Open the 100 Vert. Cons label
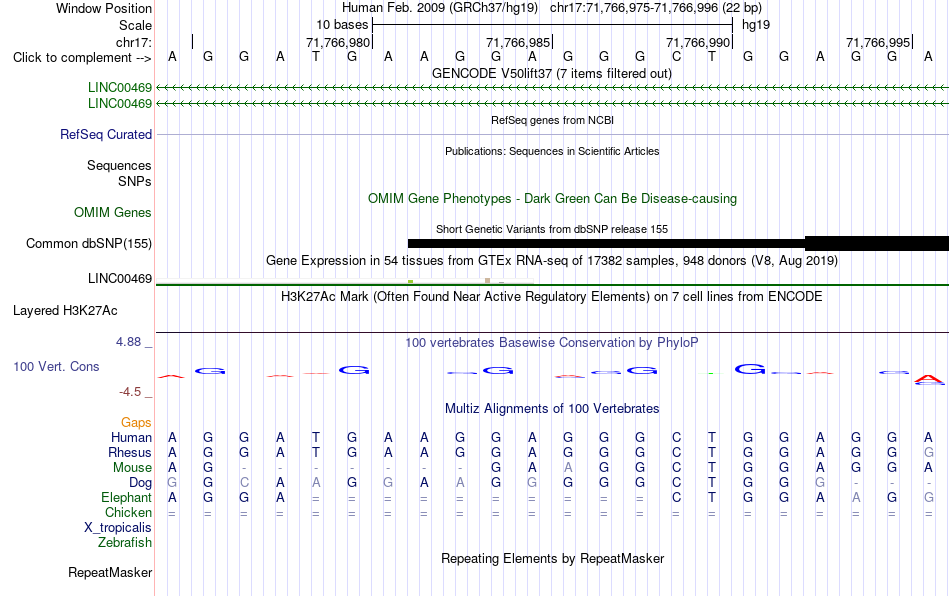Screen dimensions: 950x596 click(56, 366)
